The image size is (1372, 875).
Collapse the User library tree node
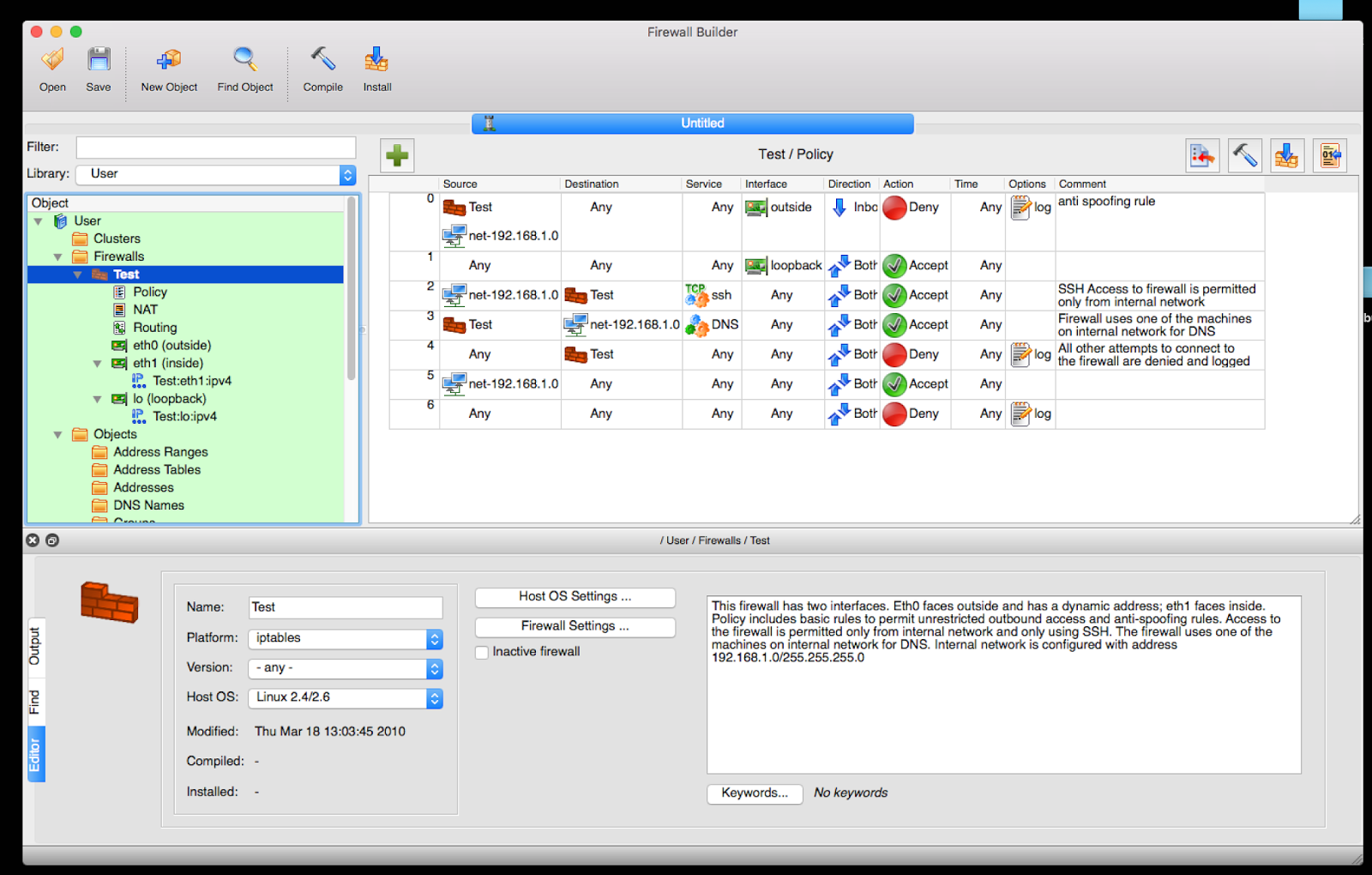tap(38, 221)
